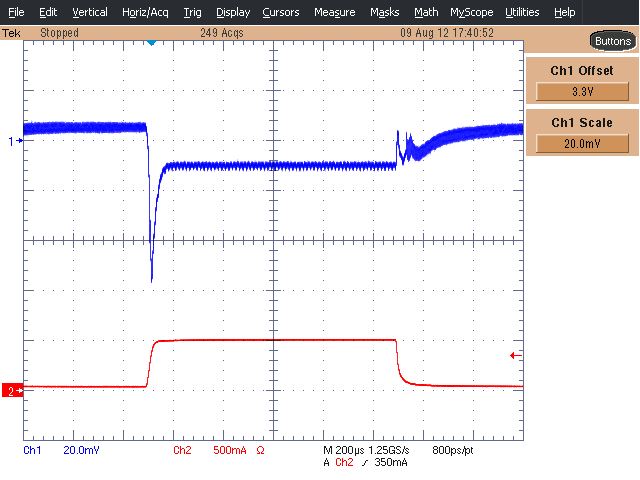Screen dimensions: 640x480
Task: Select the blue channel 1 ground marker
Action: click(16, 141)
